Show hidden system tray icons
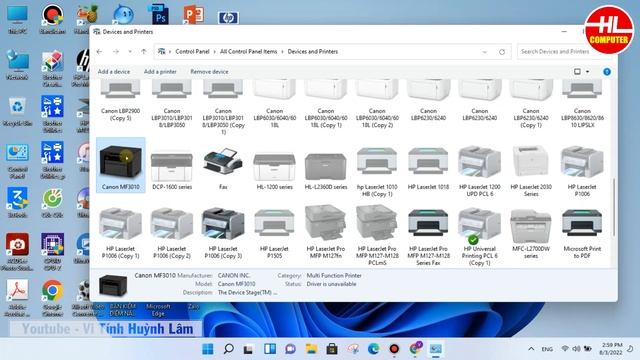640x360 pixels. pyautogui.click(x=531, y=349)
